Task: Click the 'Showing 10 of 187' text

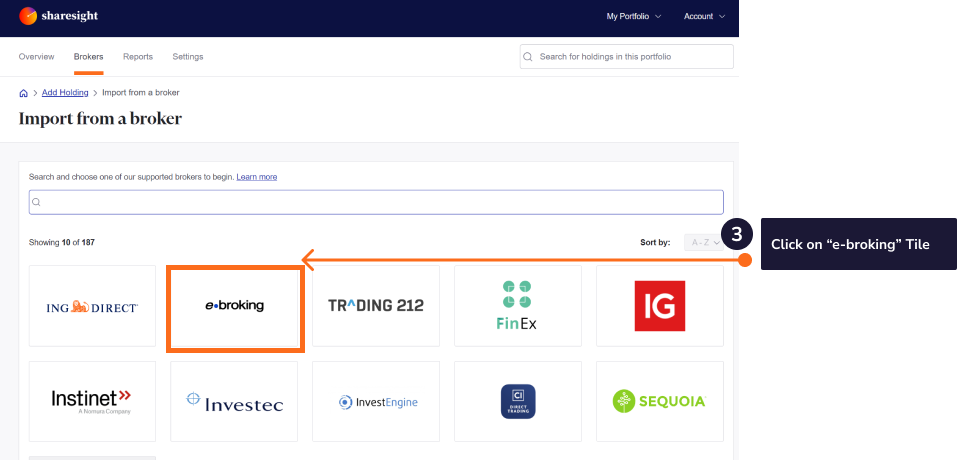Action: click(x=62, y=242)
